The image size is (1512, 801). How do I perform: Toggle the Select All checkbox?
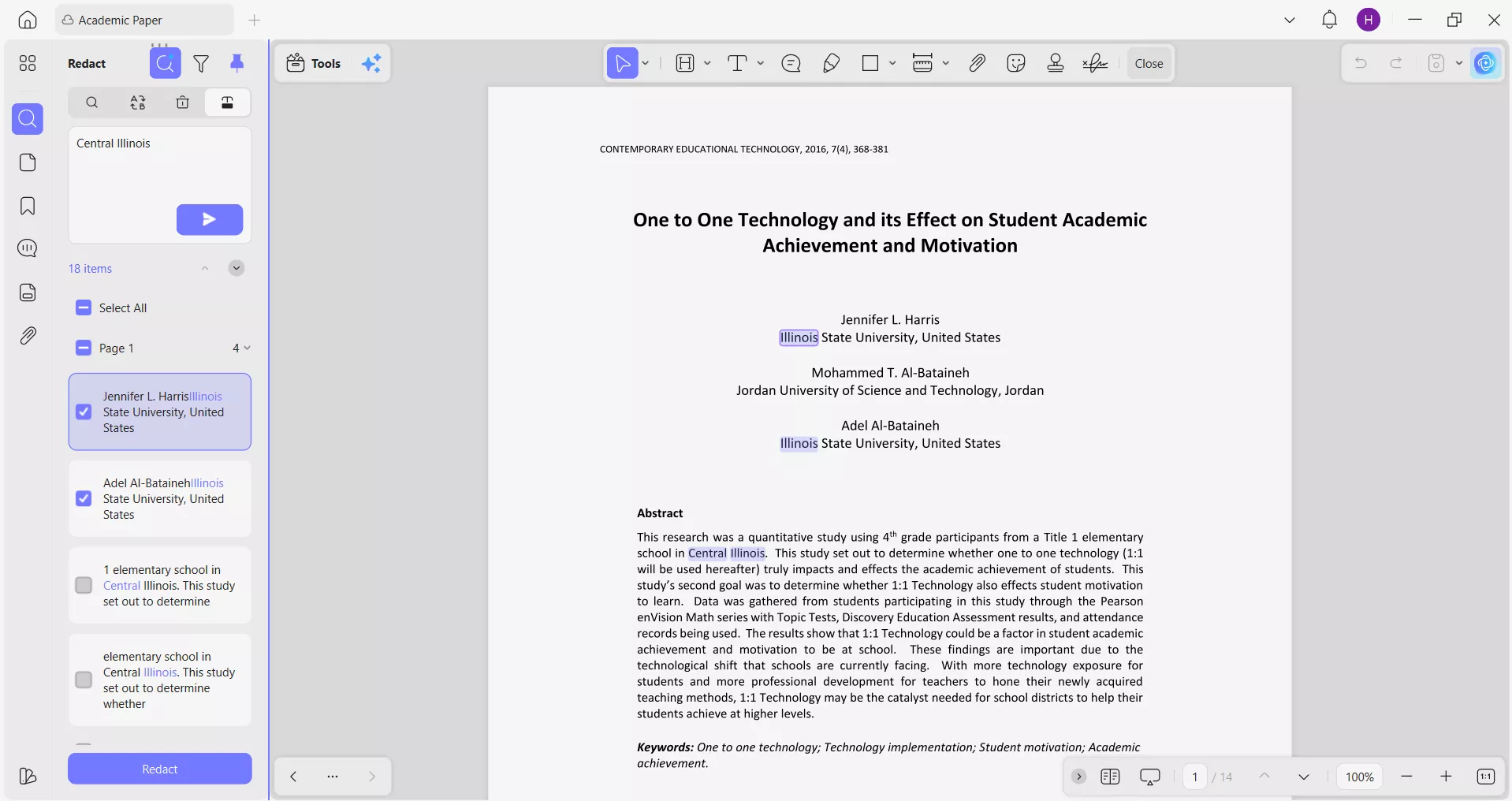(x=84, y=307)
